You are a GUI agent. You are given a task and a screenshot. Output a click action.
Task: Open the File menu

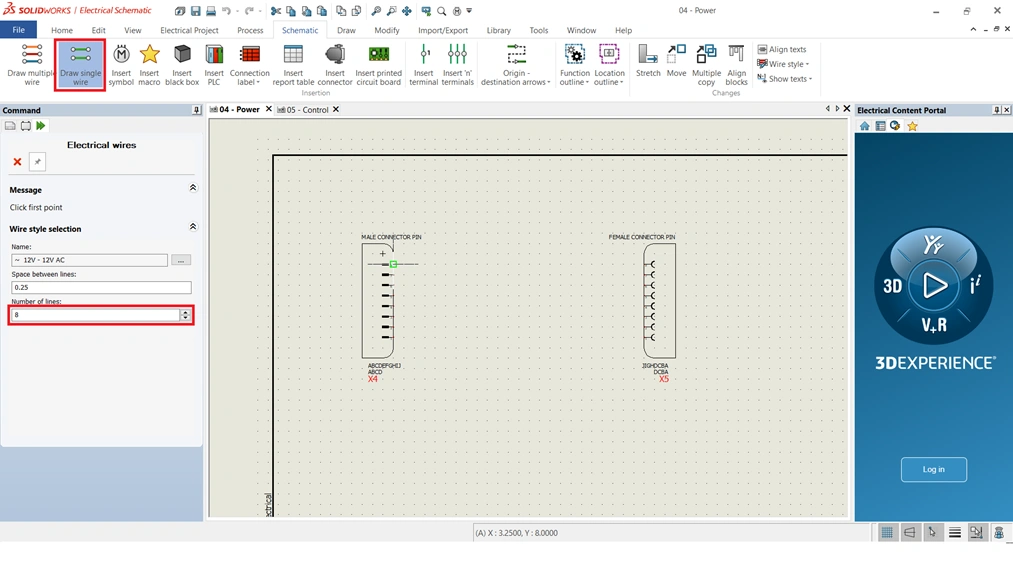point(19,30)
